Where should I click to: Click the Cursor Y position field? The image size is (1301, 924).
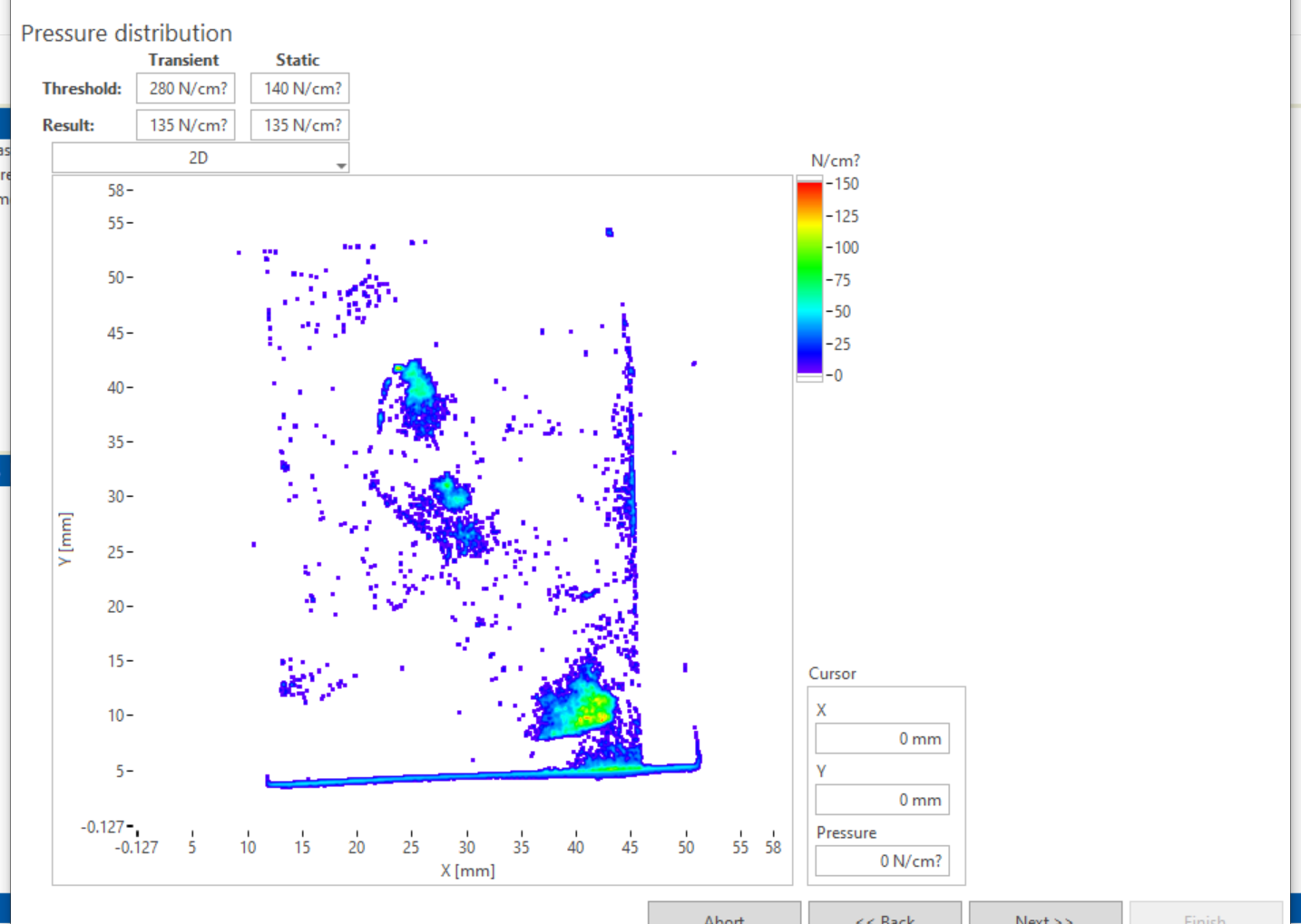pyautogui.click(x=882, y=800)
